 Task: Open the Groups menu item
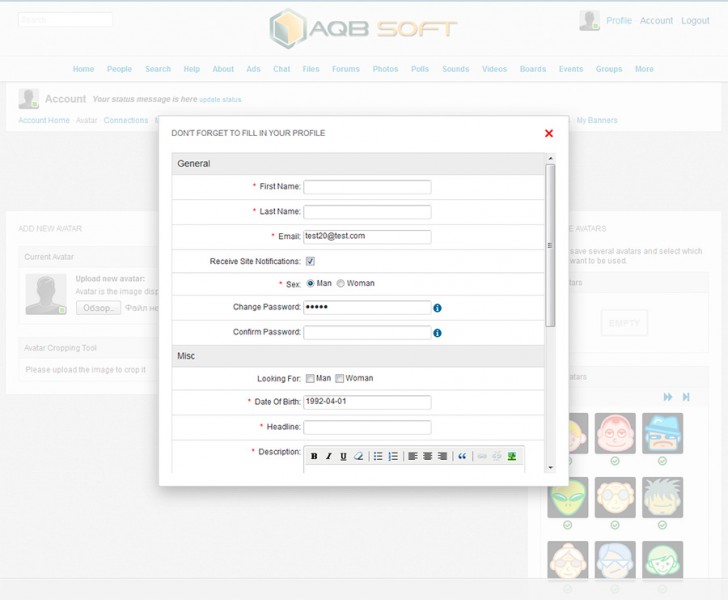[x=609, y=69]
